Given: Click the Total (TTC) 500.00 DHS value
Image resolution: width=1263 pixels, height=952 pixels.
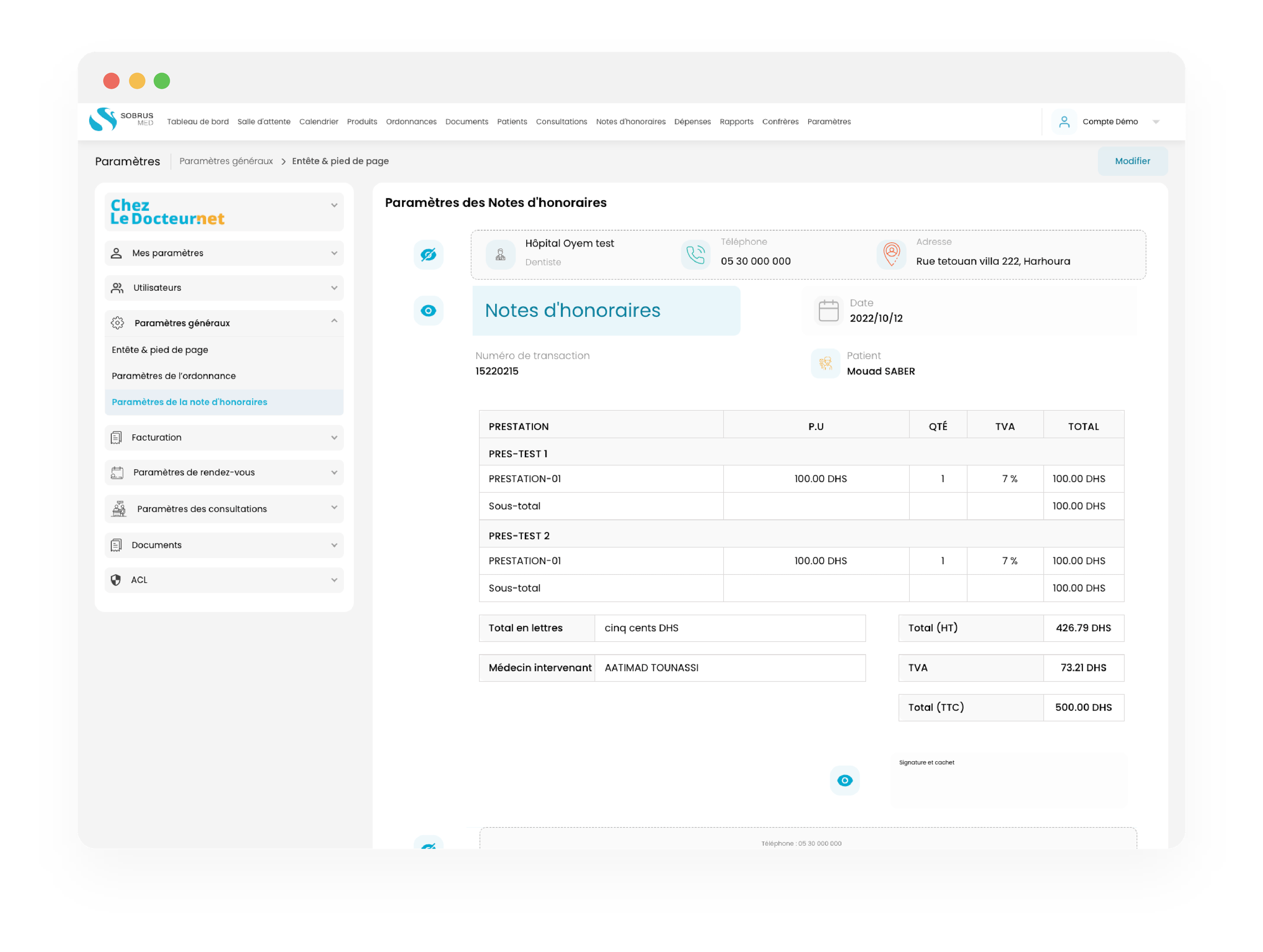Looking at the screenshot, I should [1083, 708].
